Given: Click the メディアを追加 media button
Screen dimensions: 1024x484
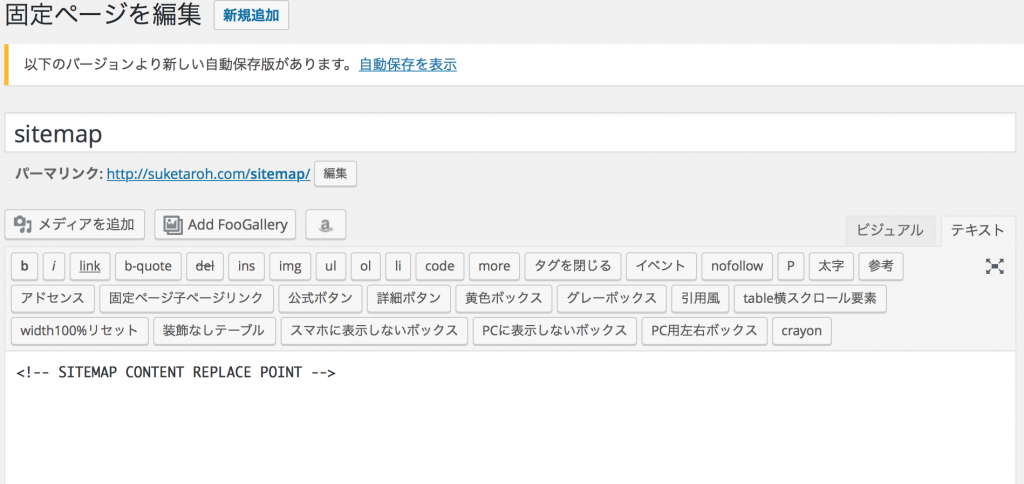Looking at the screenshot, I should coord(75,225).
